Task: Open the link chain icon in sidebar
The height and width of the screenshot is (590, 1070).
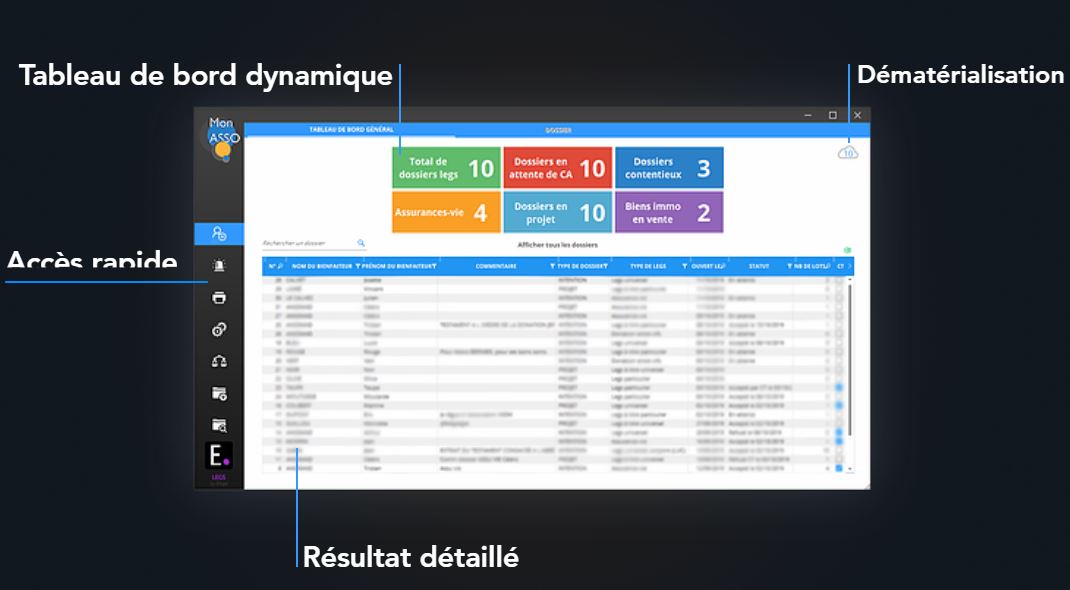Action: (x=219, y=329)
